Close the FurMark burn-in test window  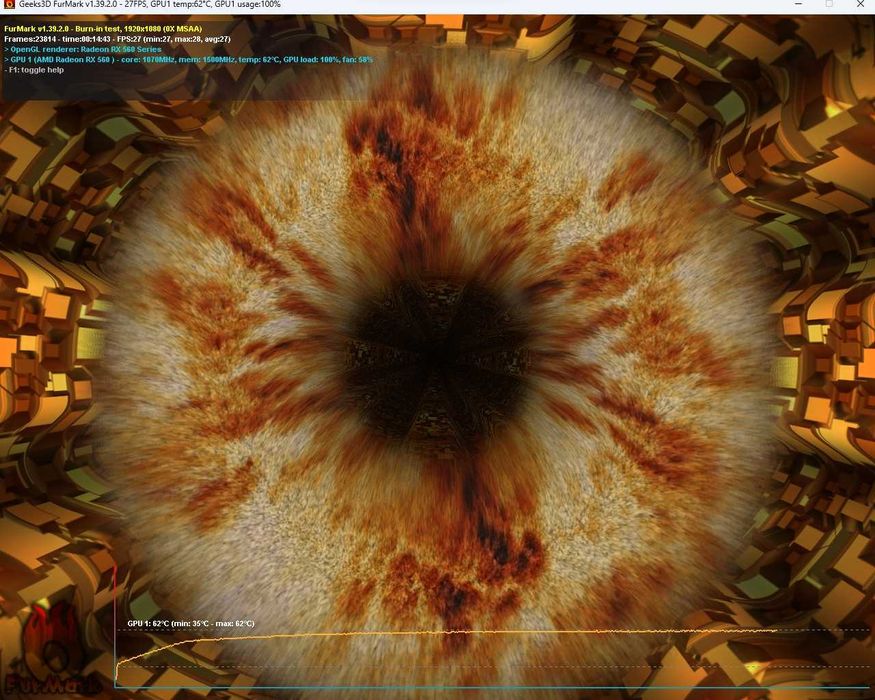tap(860, 4)
